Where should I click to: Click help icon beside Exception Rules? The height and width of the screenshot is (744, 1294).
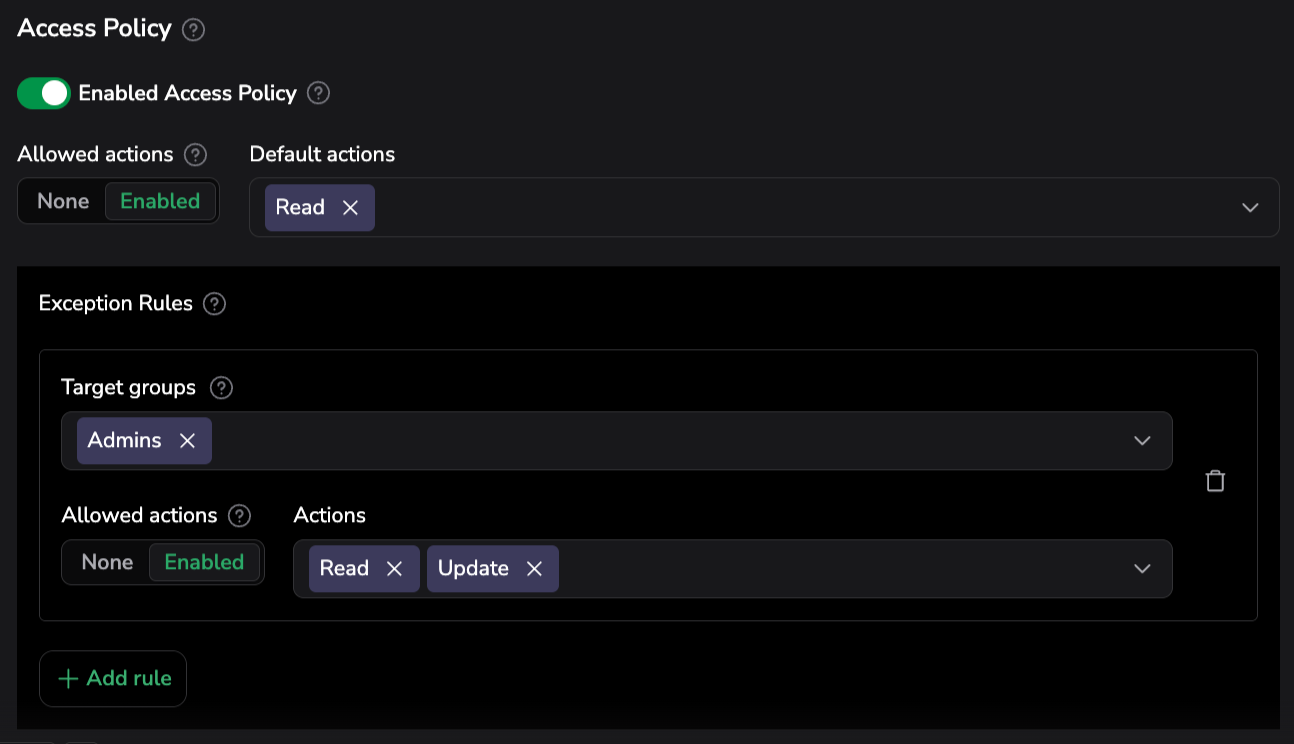(x=214, y=304)
